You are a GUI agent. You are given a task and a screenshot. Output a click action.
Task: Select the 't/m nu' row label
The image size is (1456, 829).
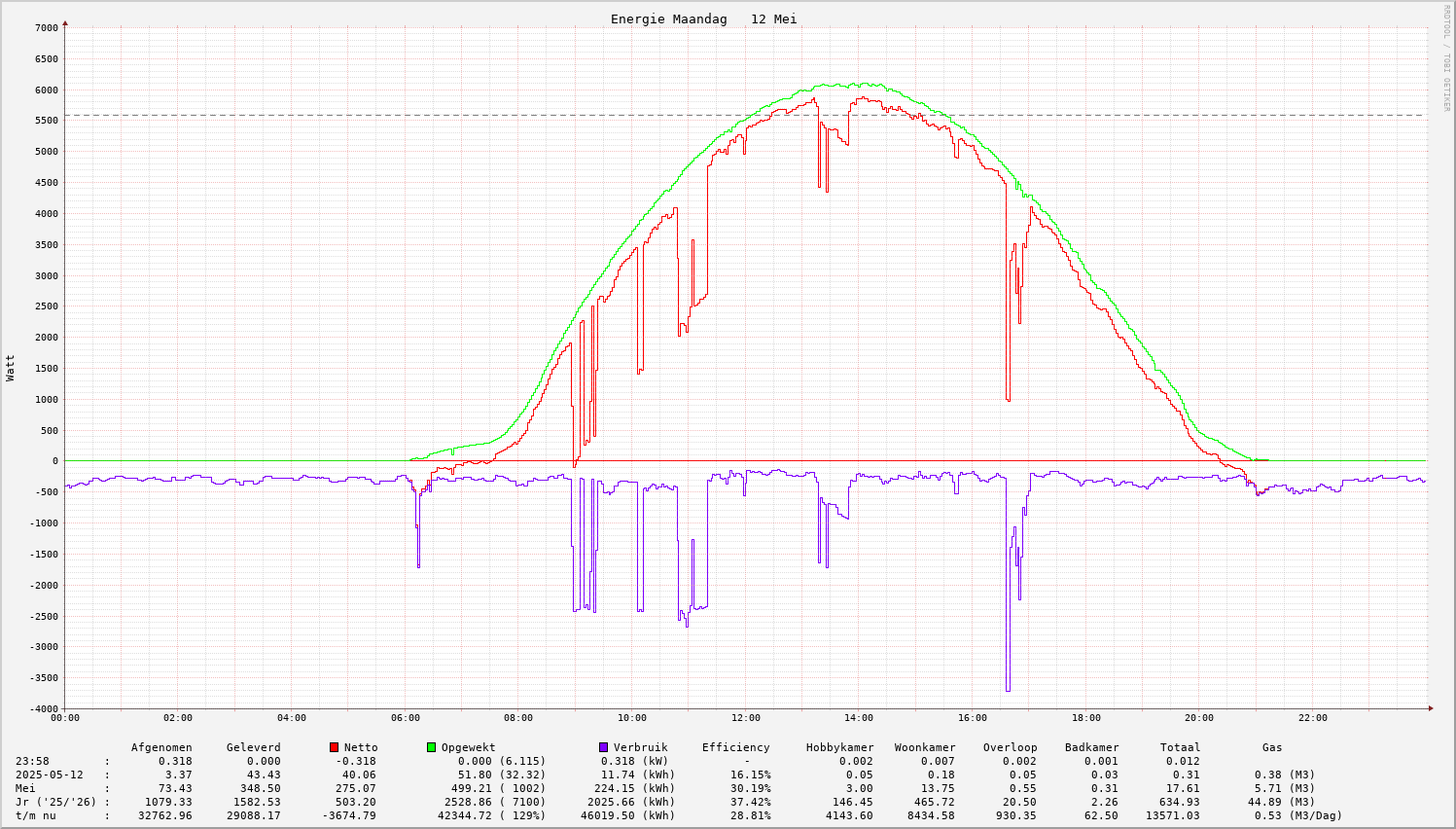[36, 815]
